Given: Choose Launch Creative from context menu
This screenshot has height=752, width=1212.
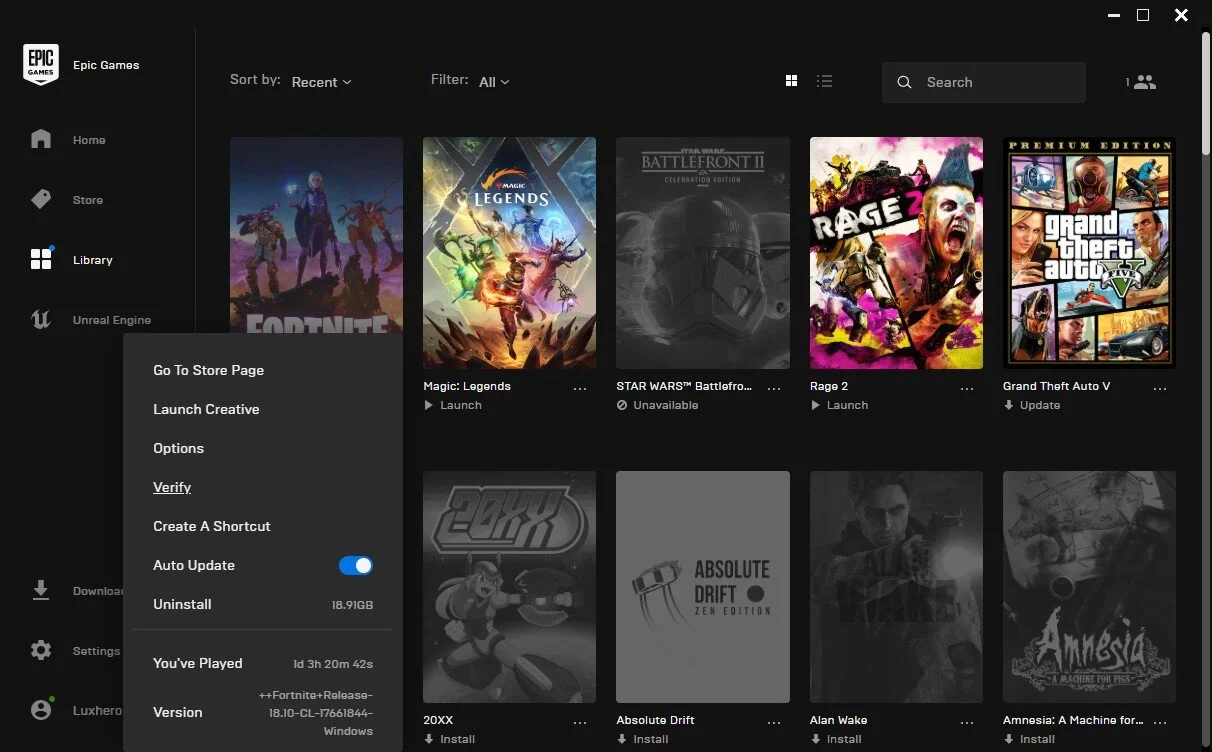Looking at the screenshot, I should (x=206, y=409).
